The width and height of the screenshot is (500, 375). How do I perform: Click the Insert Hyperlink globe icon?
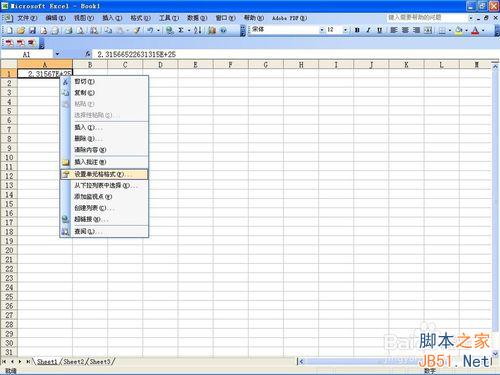click(170, 31)
